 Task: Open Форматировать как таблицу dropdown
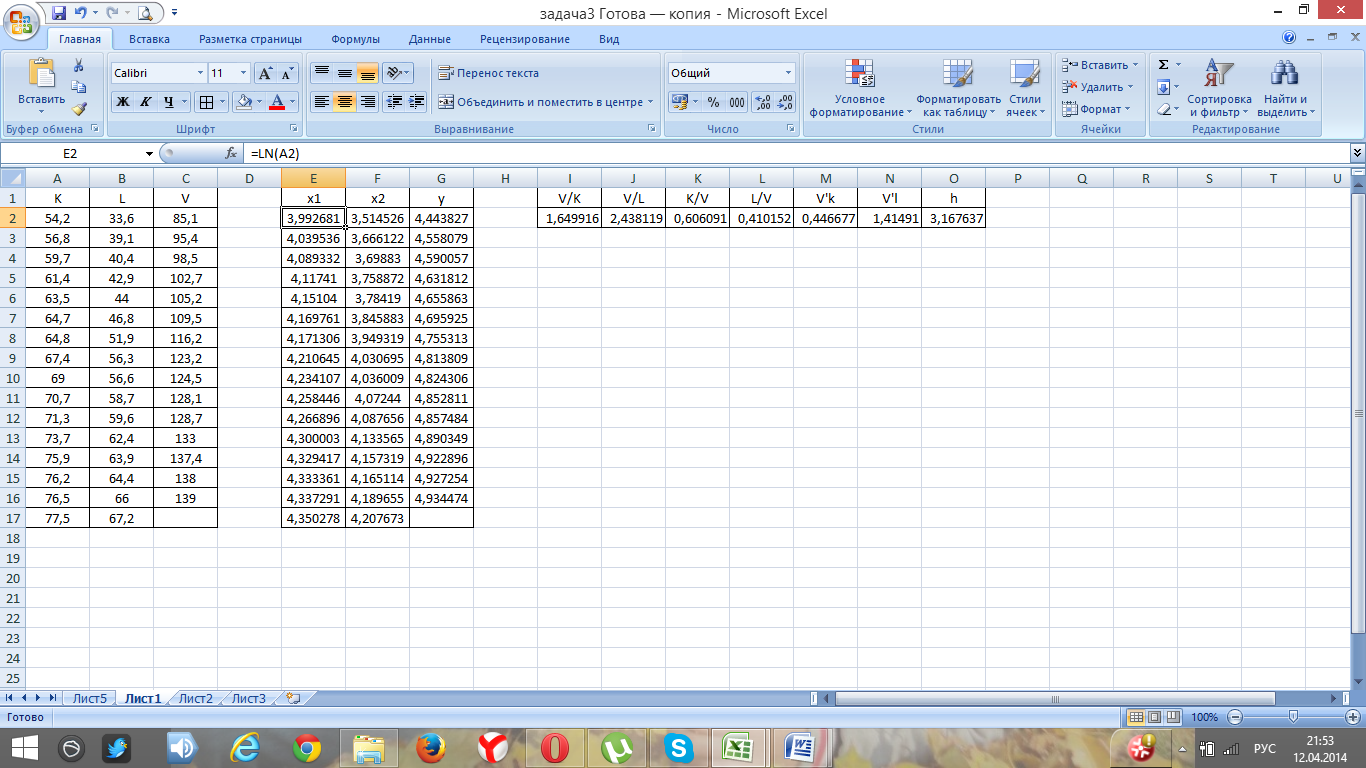pos(958,88)
